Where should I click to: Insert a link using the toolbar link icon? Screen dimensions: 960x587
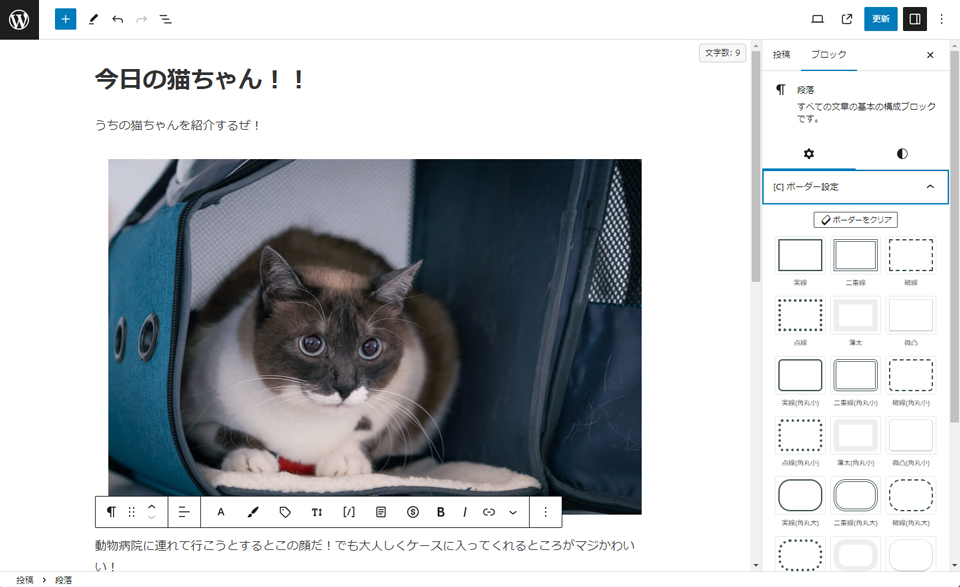pyautogui.click(x=489, y=511)
